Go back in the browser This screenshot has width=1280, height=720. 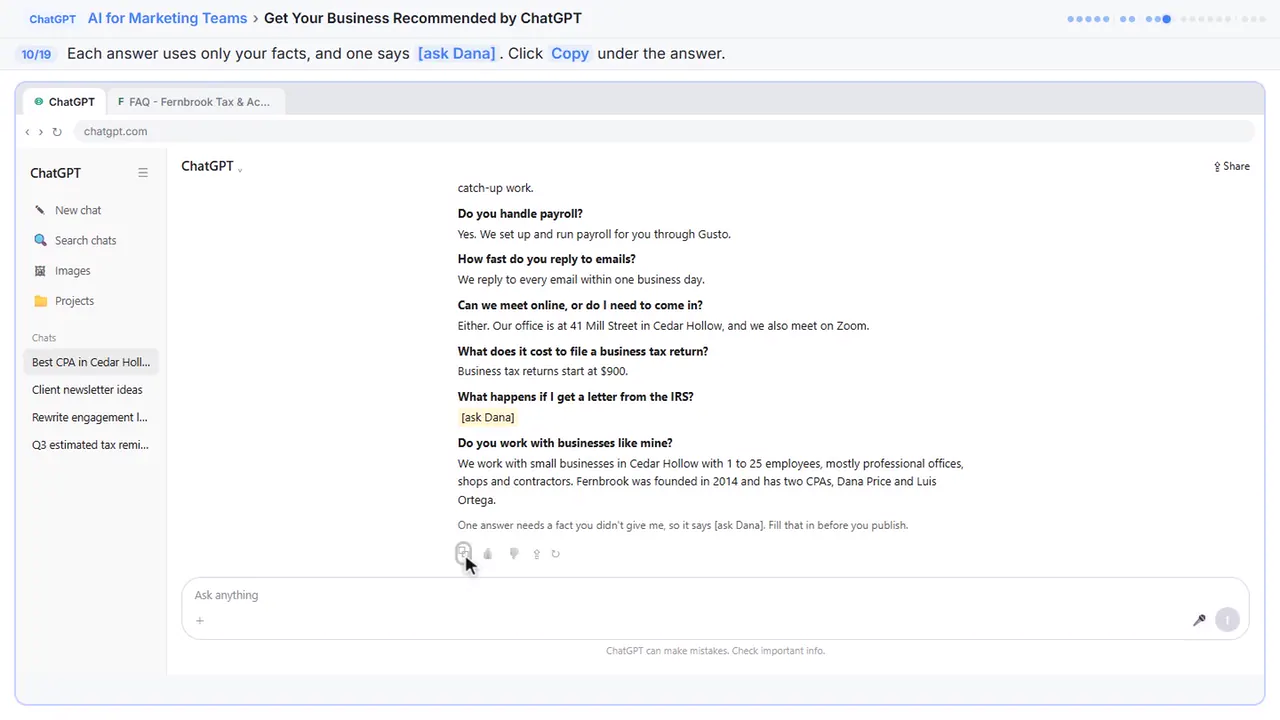click(28, 132)
